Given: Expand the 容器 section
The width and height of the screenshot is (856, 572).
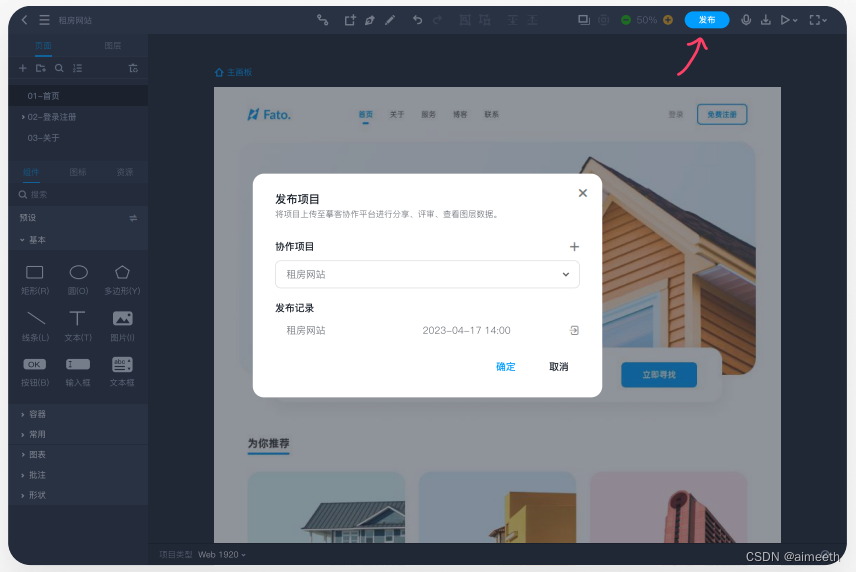Looking at the screenshot, I should coord(22,414).
